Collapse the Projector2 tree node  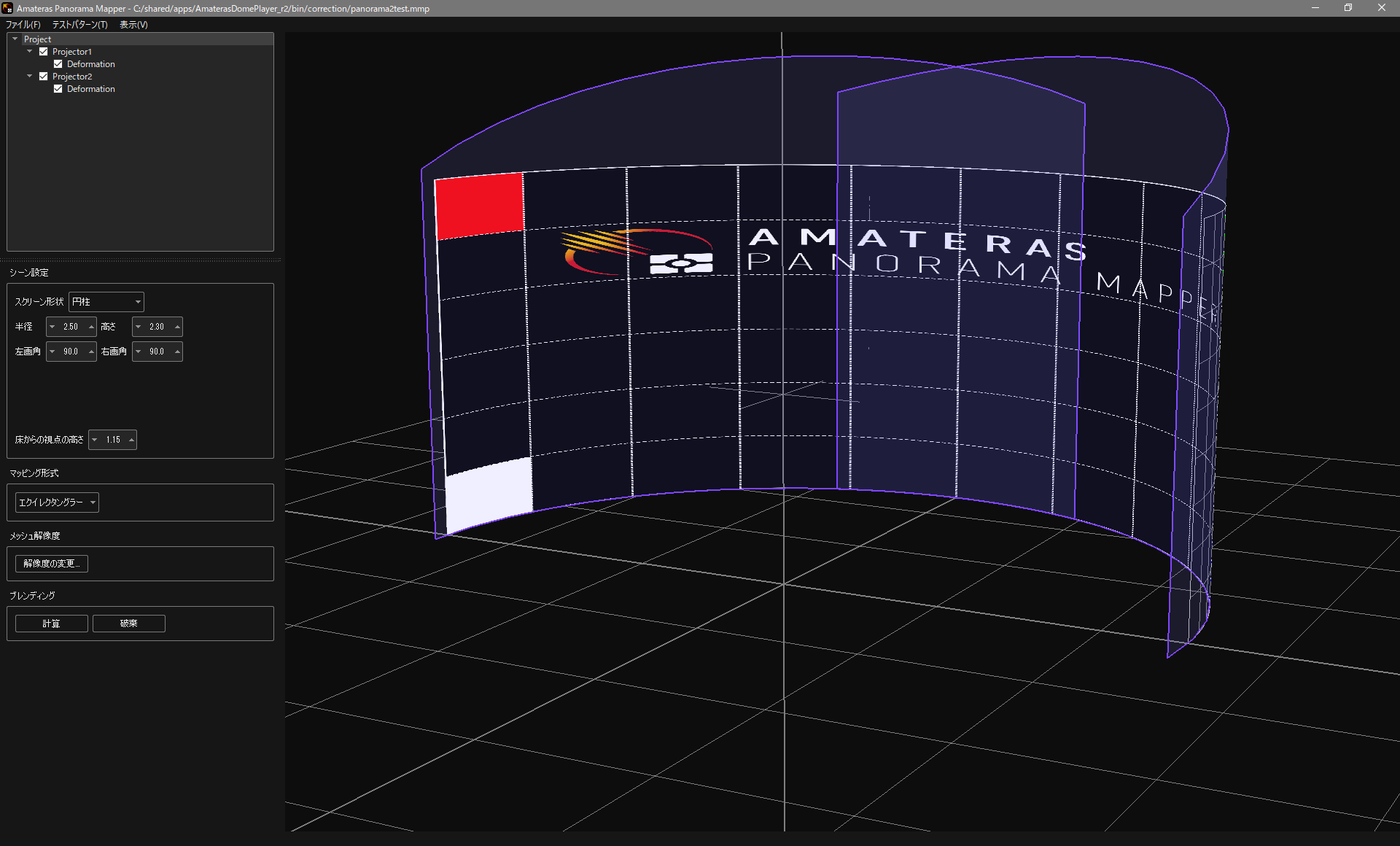tap(29, 77)
